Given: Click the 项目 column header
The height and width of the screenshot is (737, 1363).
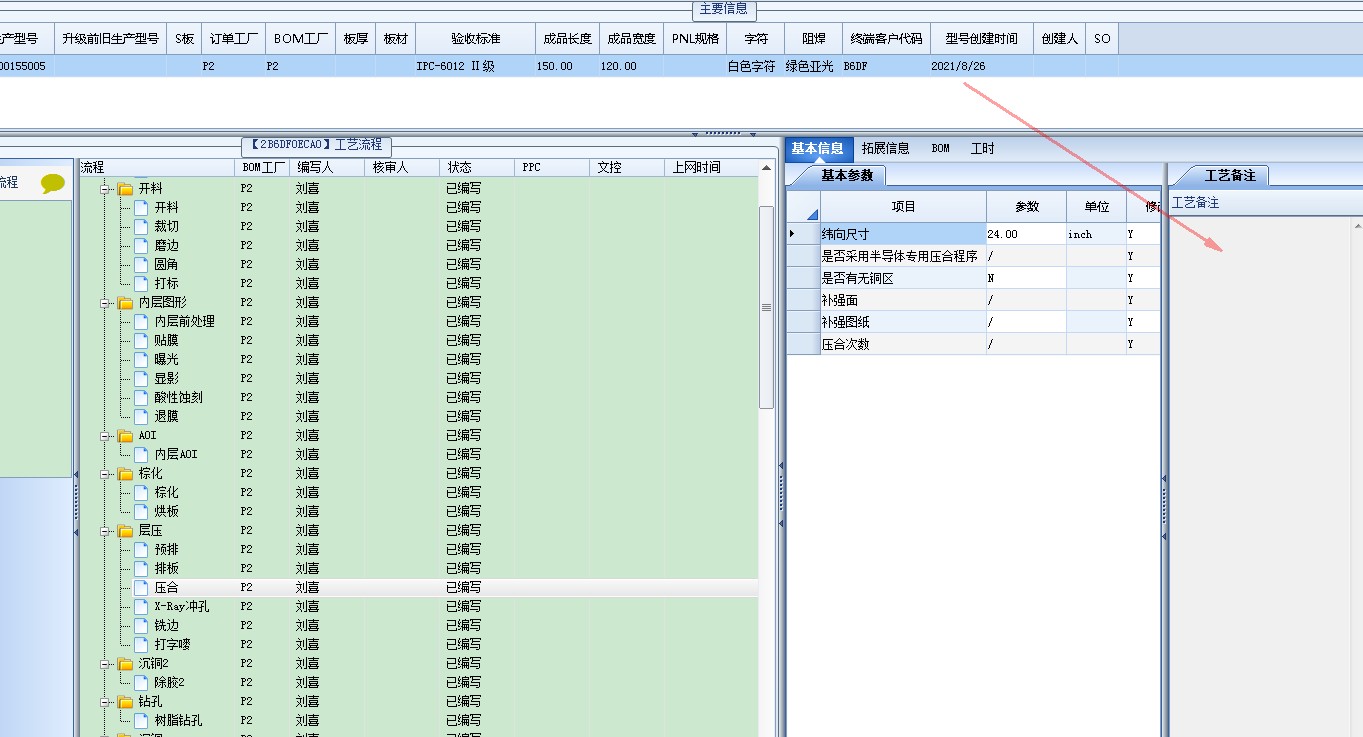Looking at the screenshot, I should click(903, 206).
